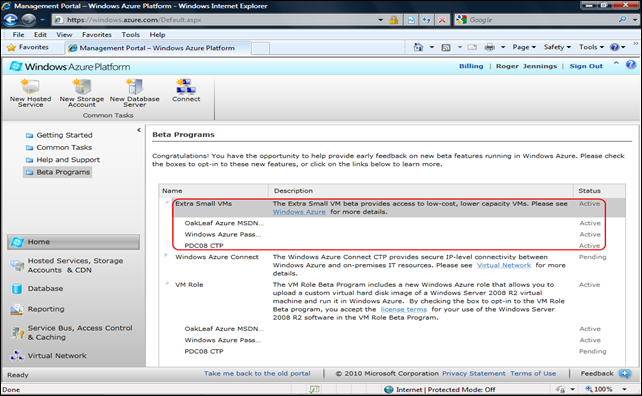The image size is (642, 396).
Task: Open the Reporting section
Action: (46, 309)
